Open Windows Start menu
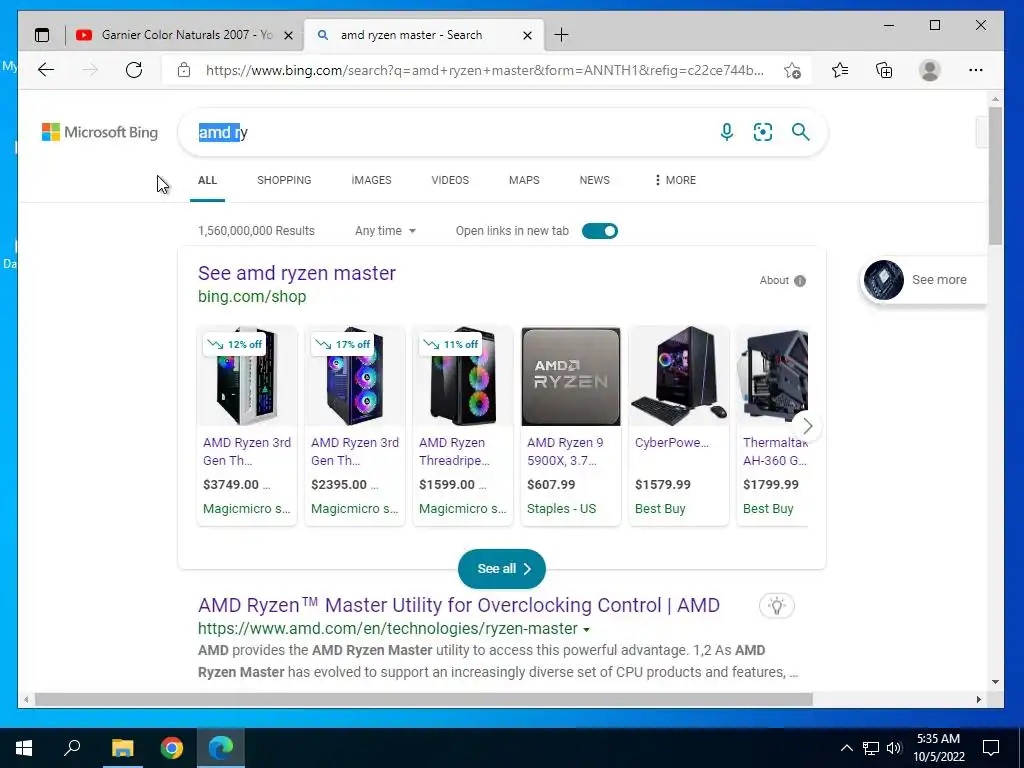Viewport: 1024px width, 768px height. click(24, 748)
